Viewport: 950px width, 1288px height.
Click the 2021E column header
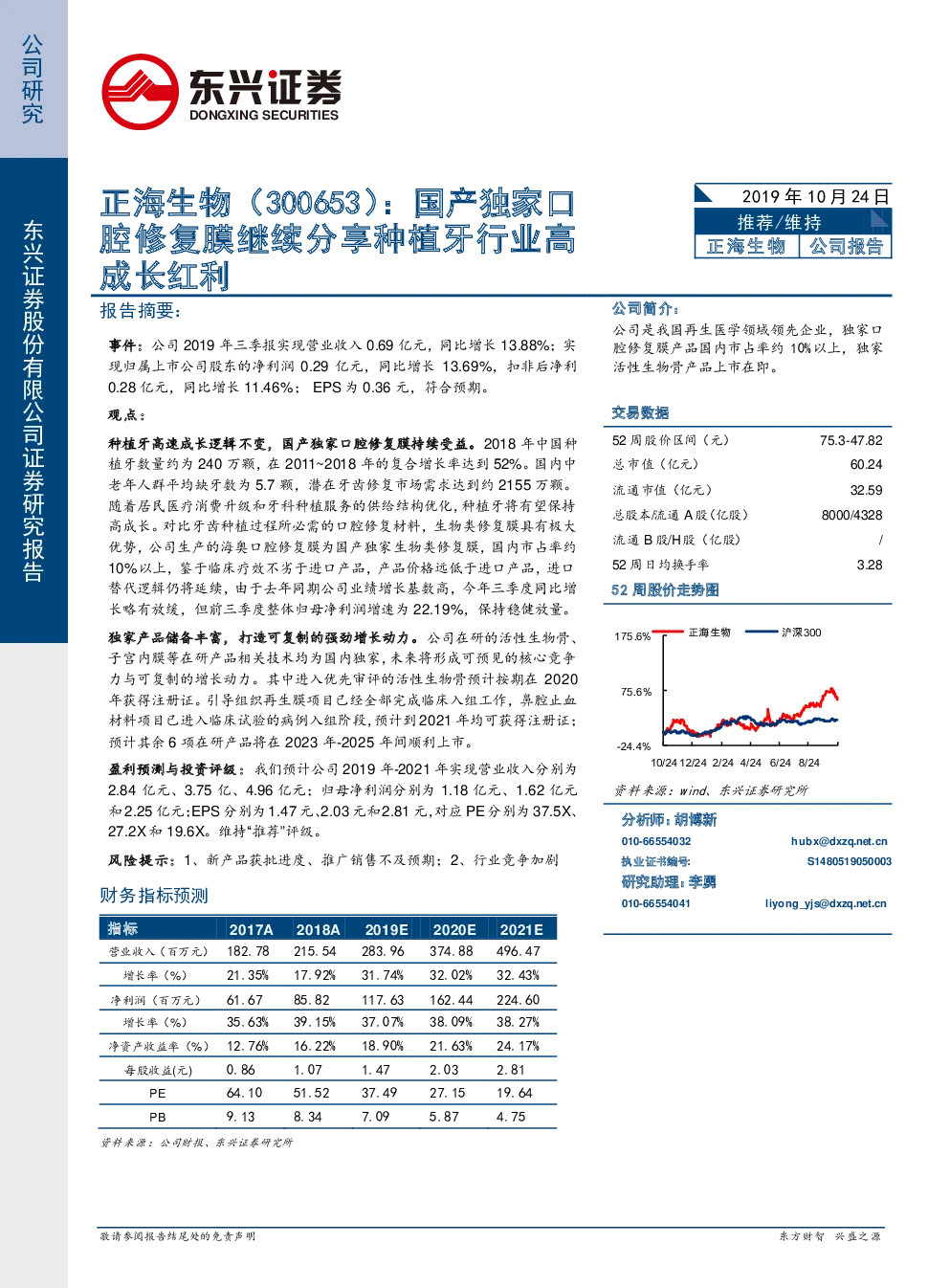coord(521,929)
